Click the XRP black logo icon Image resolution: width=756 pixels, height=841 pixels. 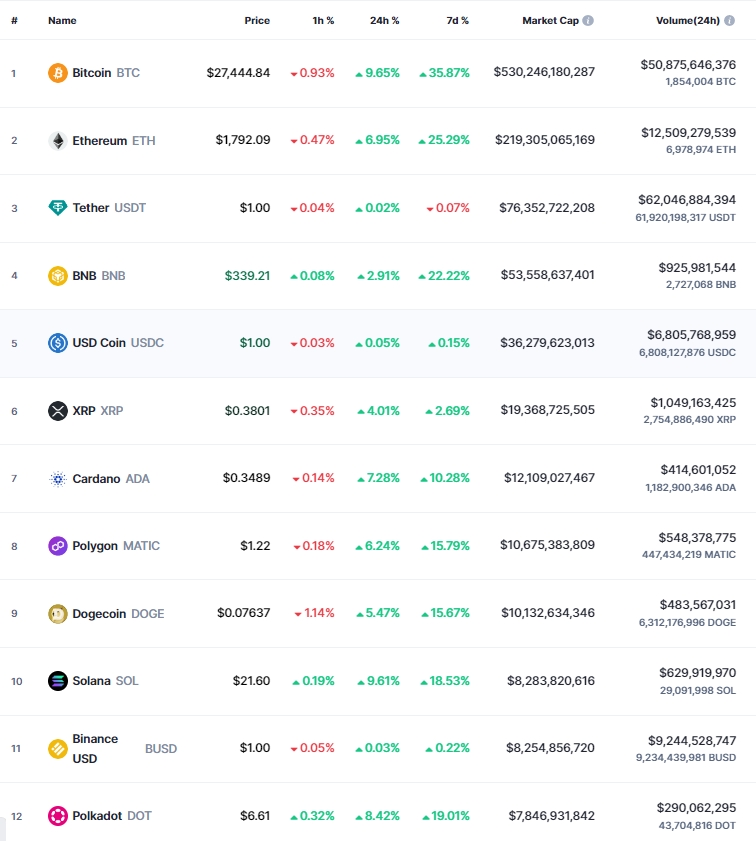point(57,411)
